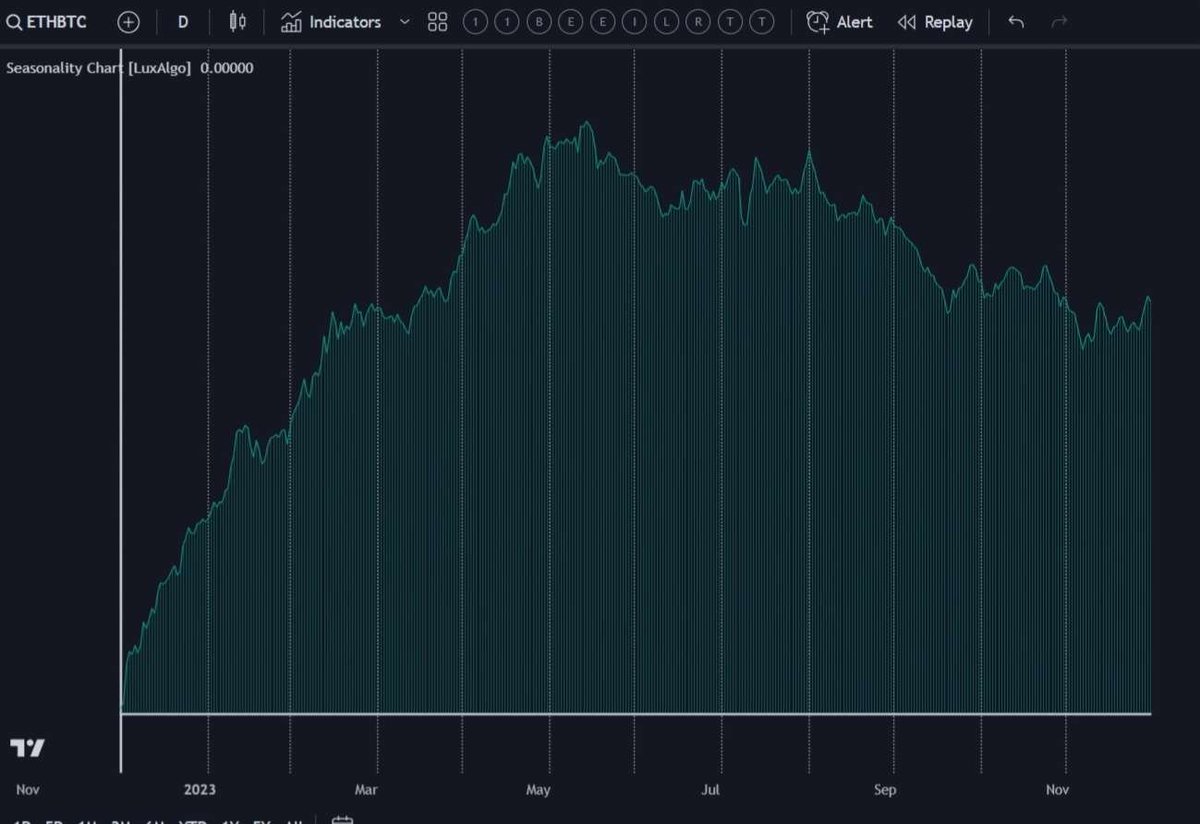
Task: Open the candlestick chart style selector
Action: [x=237, y=21]
